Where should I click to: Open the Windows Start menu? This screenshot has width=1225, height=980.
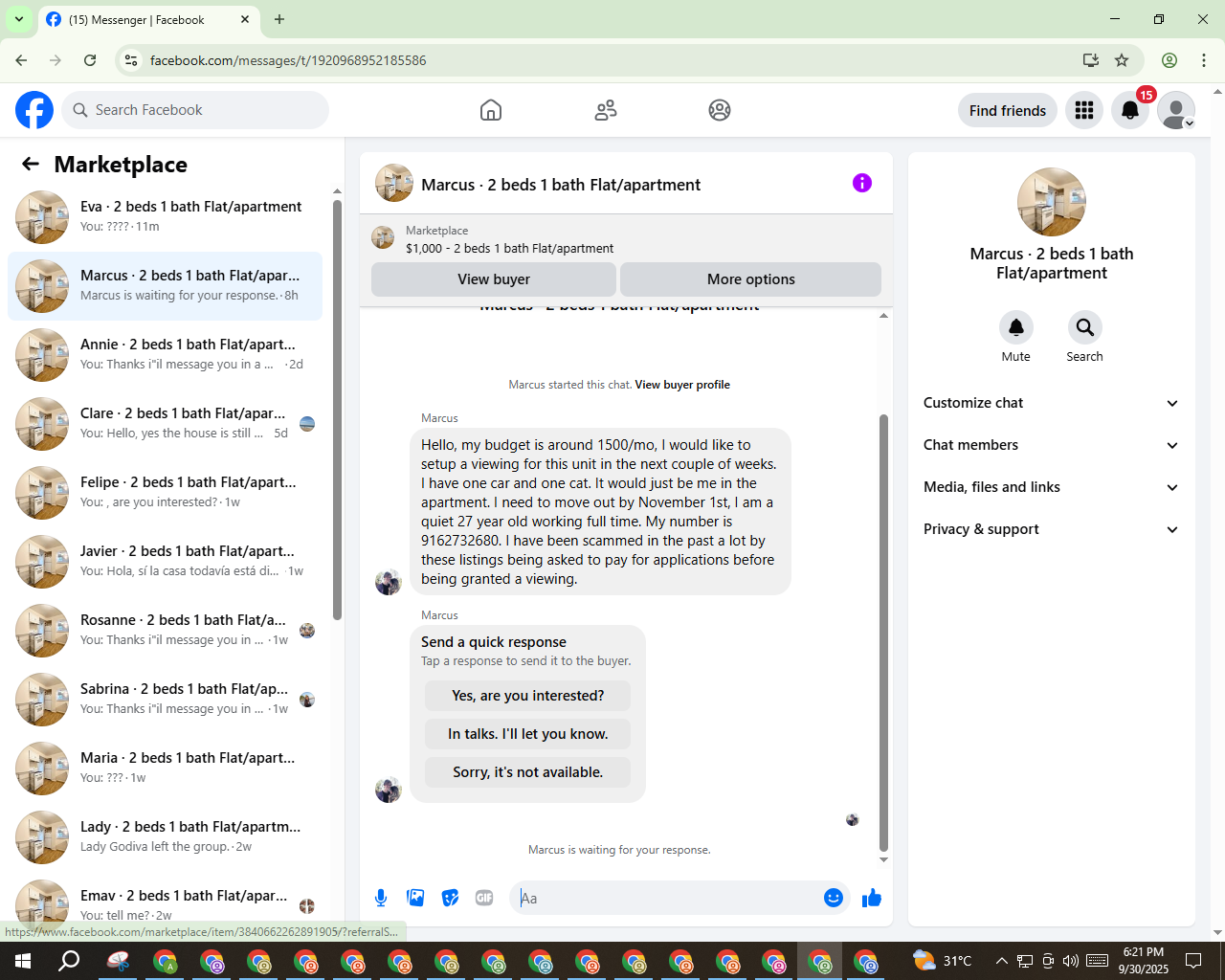coord(23,961)
